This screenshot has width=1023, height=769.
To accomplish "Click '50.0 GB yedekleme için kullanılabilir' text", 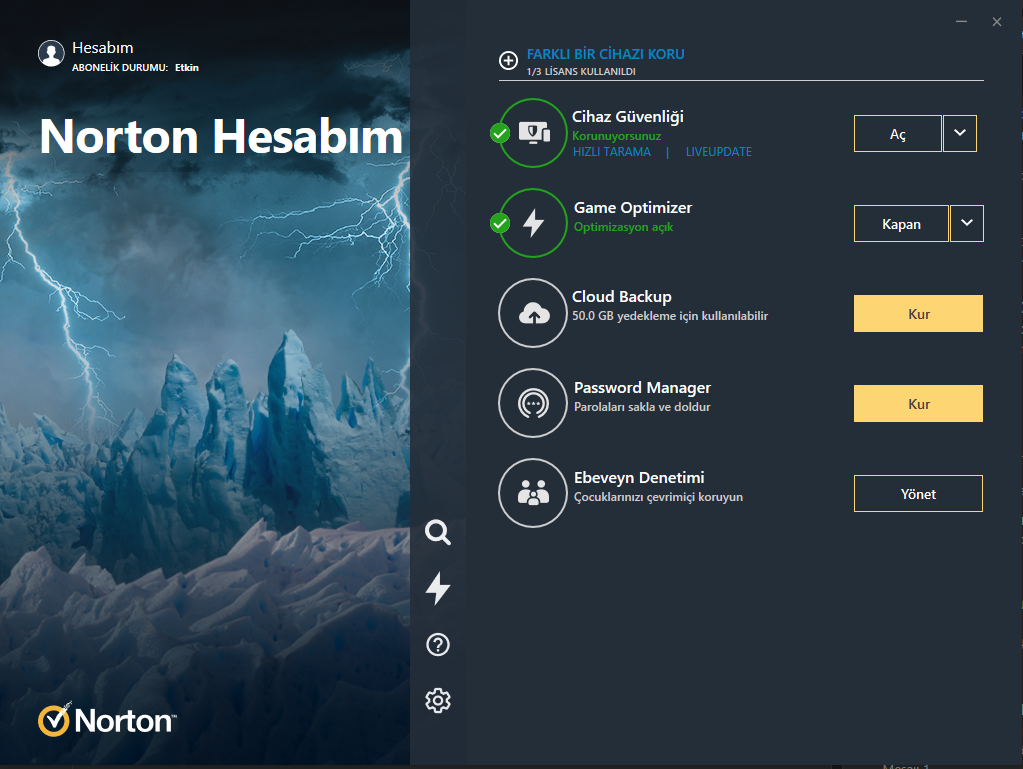I will point(670,316).
